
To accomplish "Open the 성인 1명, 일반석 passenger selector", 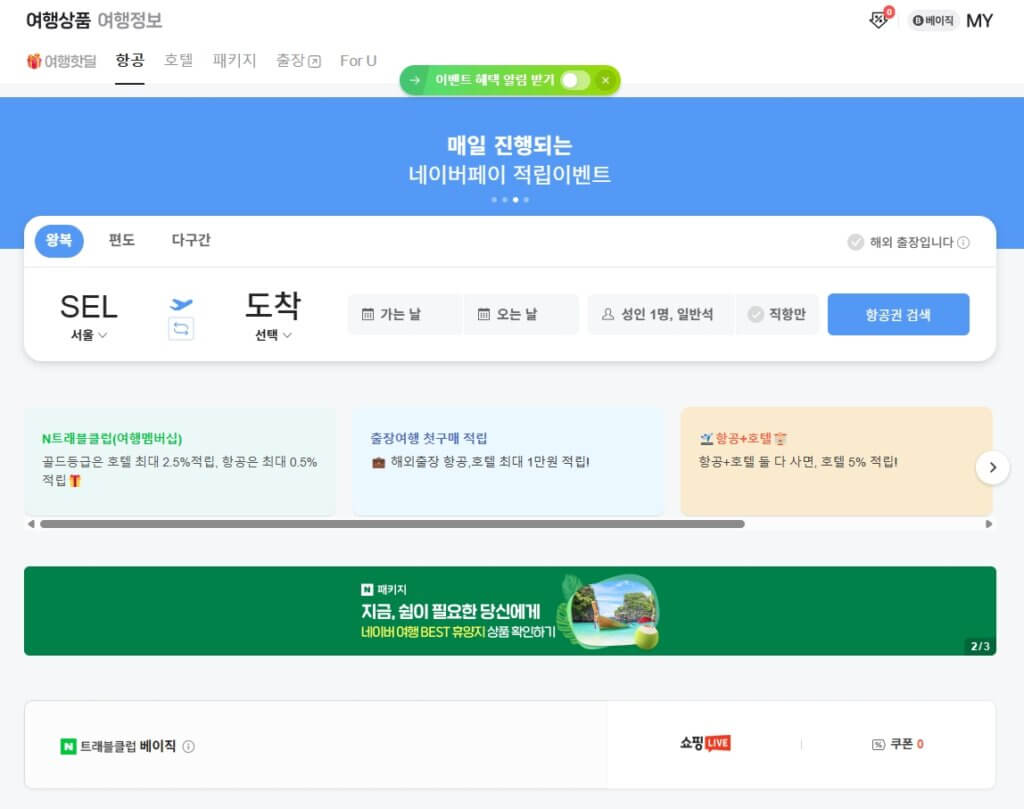I will pos(659,314).
